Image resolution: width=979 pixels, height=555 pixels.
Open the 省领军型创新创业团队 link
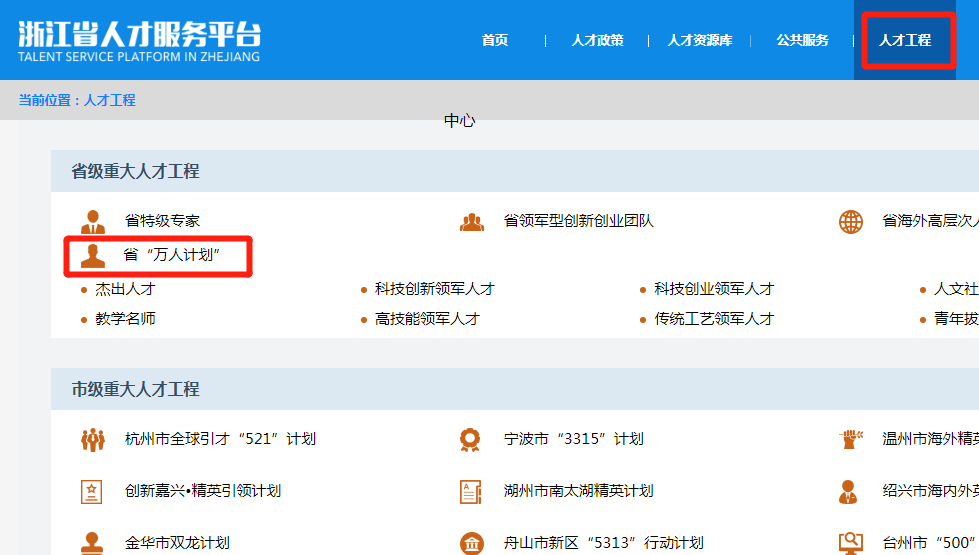pyautogui.click(x=579, y=221)
